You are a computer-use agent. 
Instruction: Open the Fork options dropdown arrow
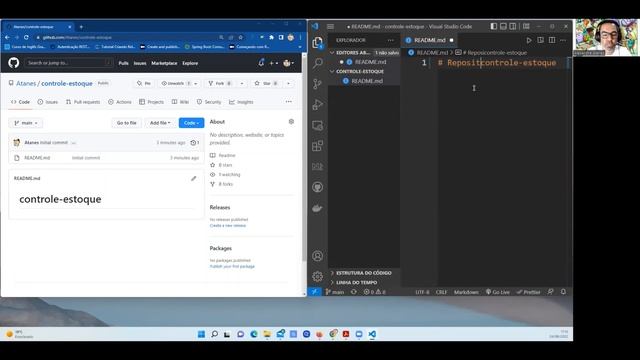tap(242, 83)
